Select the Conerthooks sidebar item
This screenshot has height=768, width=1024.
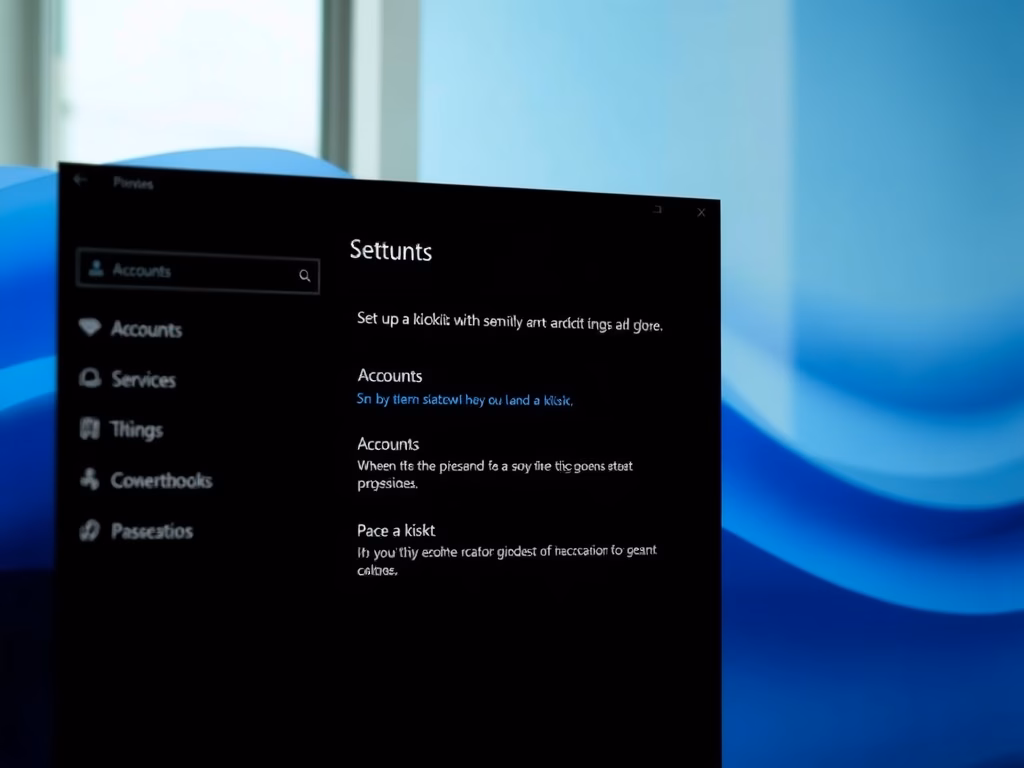coord(161,481)
